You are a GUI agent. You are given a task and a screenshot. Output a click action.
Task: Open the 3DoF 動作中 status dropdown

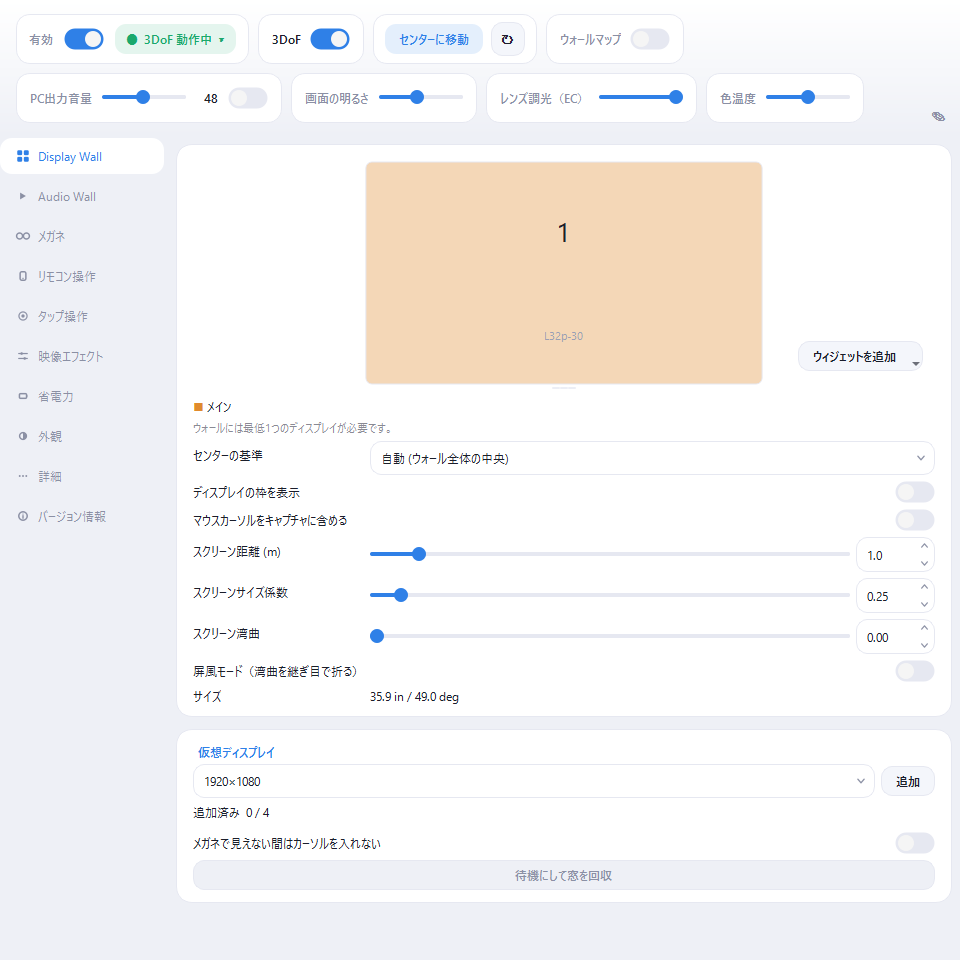coord(176,39)
